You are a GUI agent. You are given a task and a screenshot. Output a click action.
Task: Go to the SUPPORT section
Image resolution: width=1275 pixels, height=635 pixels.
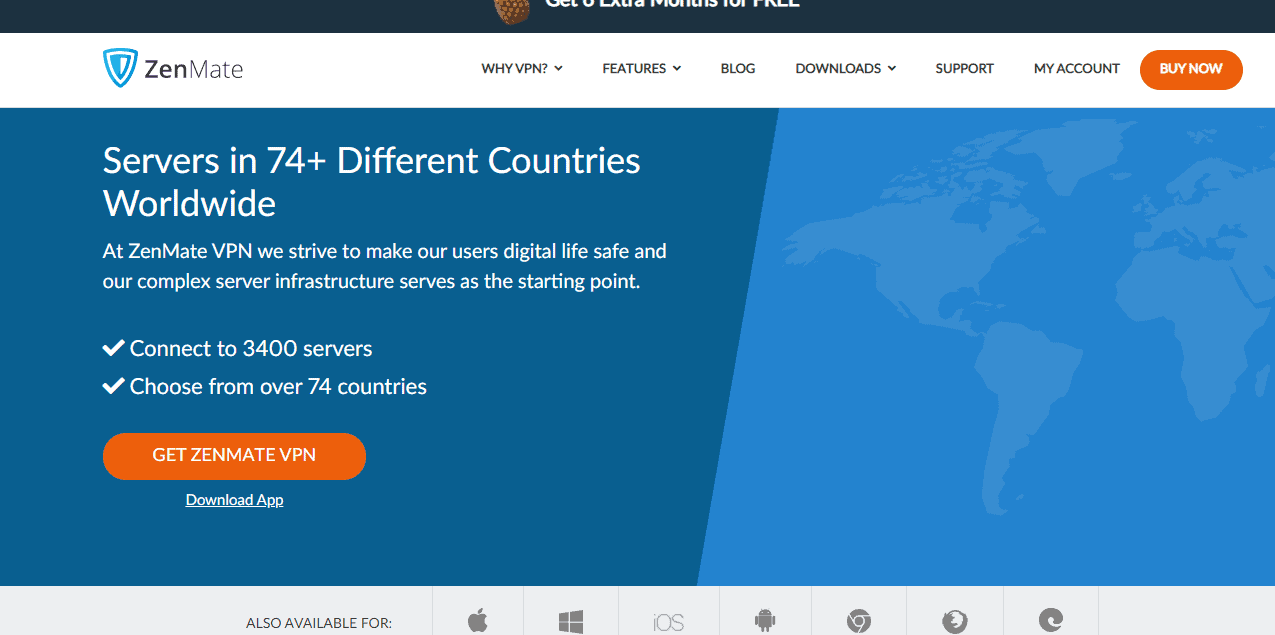[964, 68]
